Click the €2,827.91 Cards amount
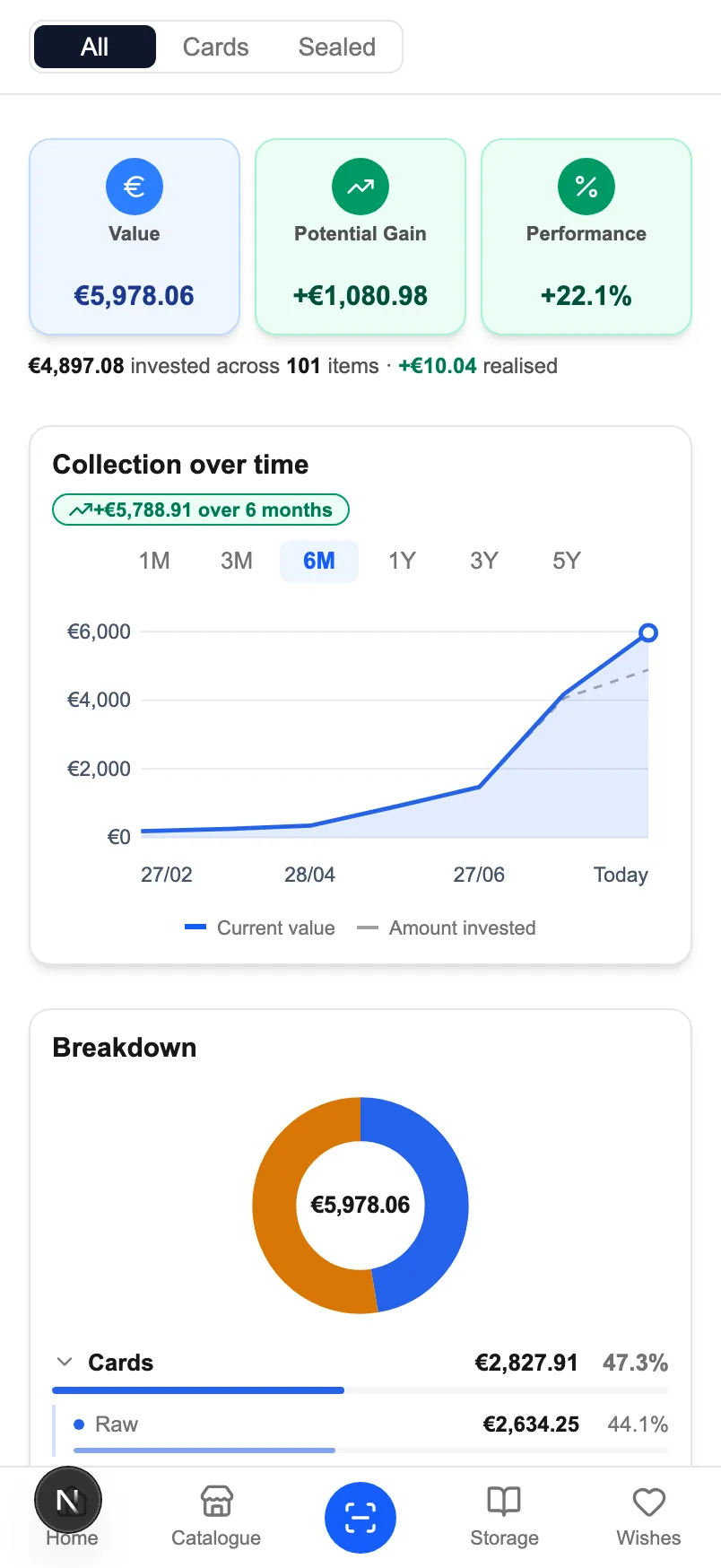The height and width of the screenshot is (1568, 721). tap(526, 1363)
